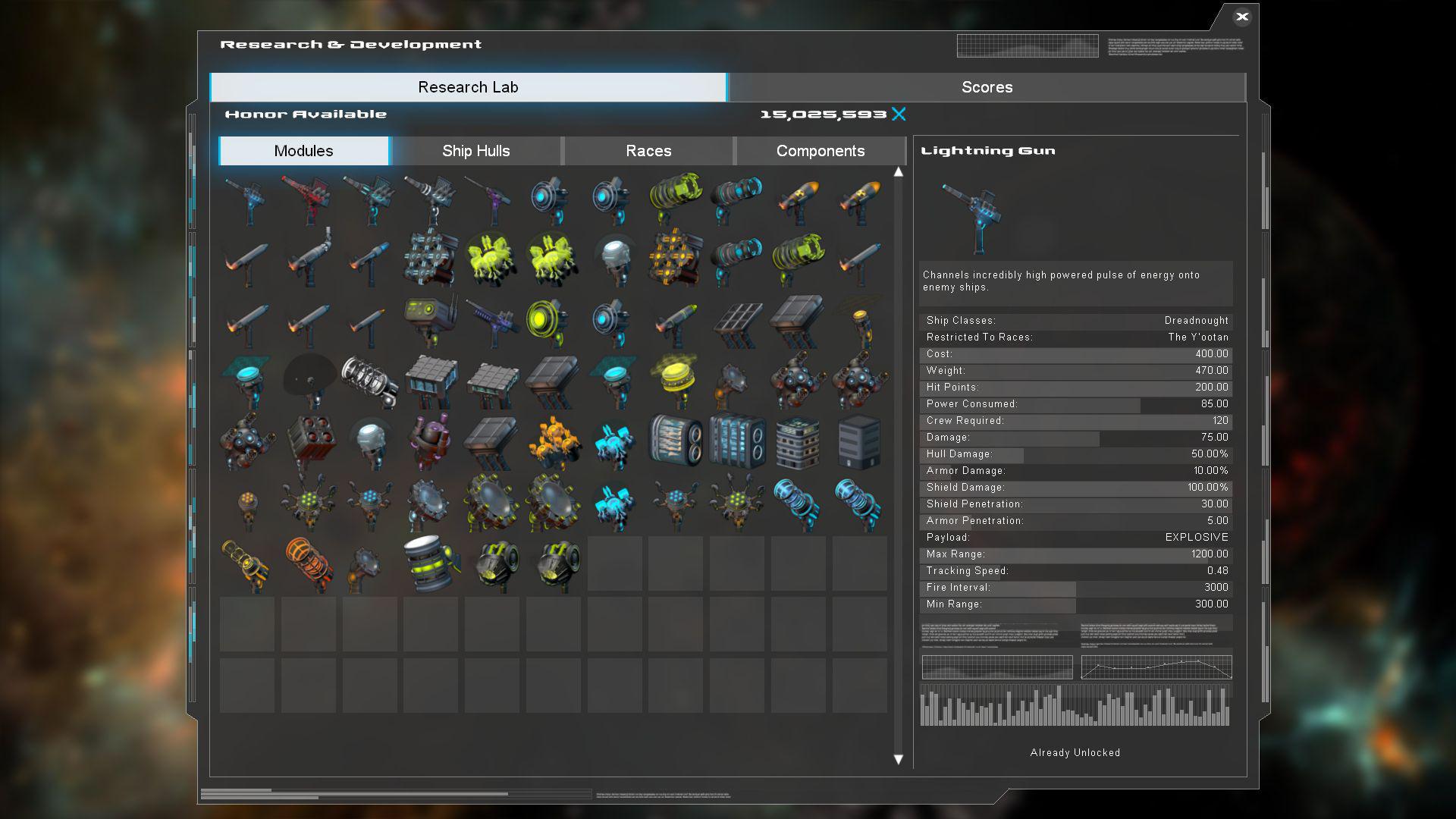Click the dark gray tower building module
The height and width of the screenshot is (819, 1456).
point(859,441)
